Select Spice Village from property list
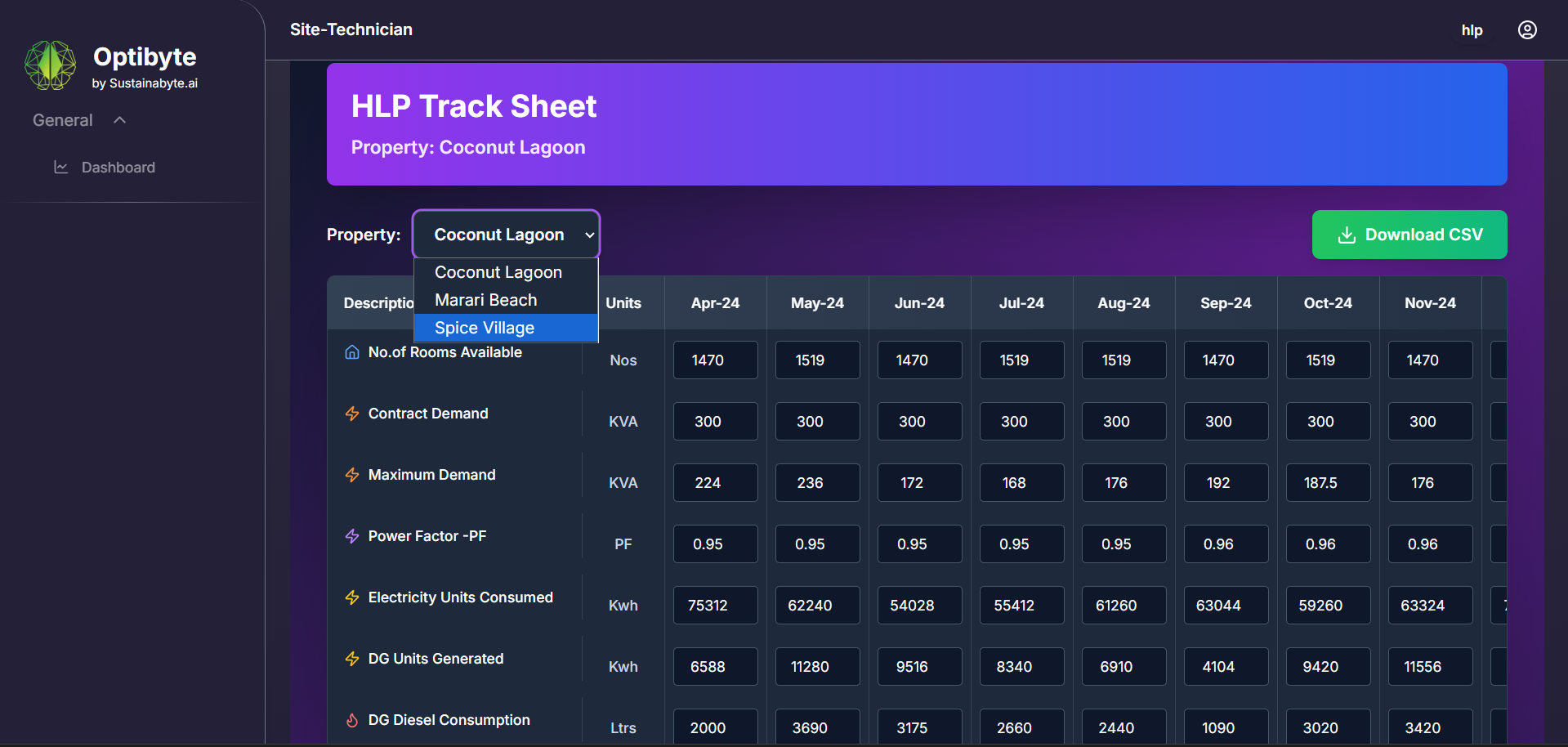 pyautogui.click(x=485, y=328)
